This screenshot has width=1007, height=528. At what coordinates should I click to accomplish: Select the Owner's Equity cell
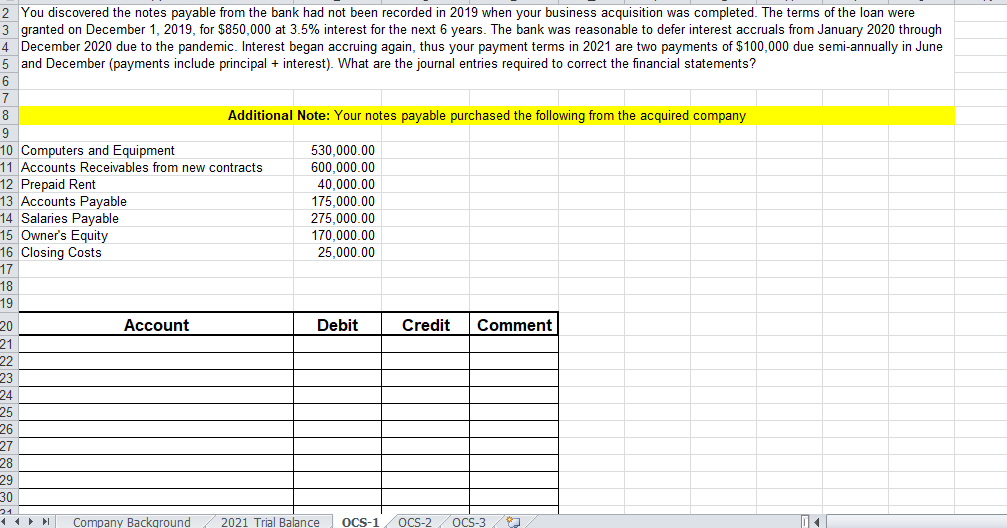(156, 235)
